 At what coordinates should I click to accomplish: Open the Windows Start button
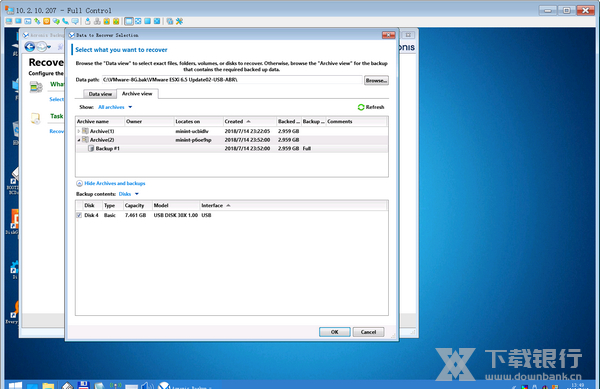point(15,385)
